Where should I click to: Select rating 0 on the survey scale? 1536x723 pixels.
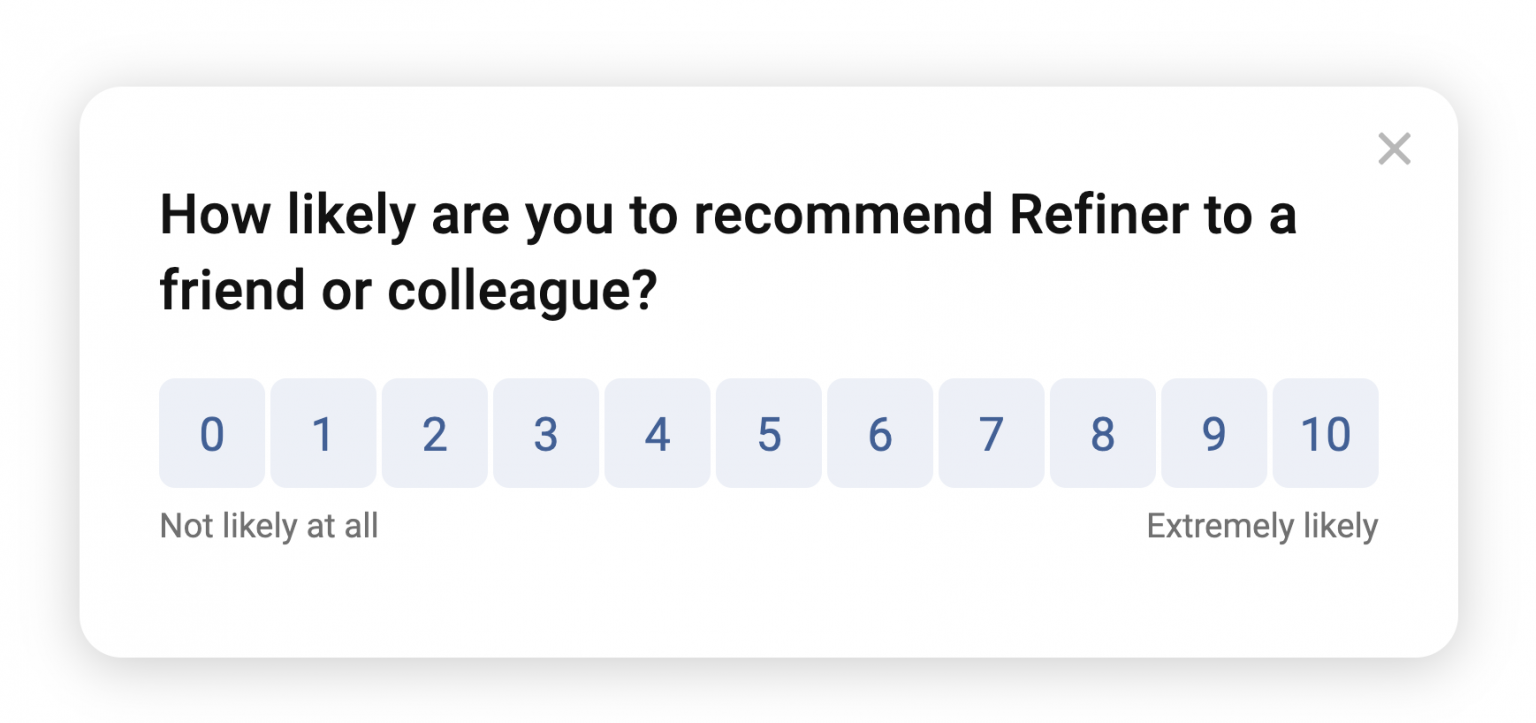click(x=212, y=433)
